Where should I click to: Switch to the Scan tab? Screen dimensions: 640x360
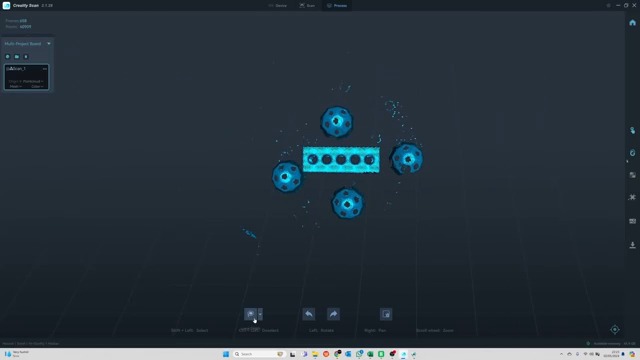307,6
